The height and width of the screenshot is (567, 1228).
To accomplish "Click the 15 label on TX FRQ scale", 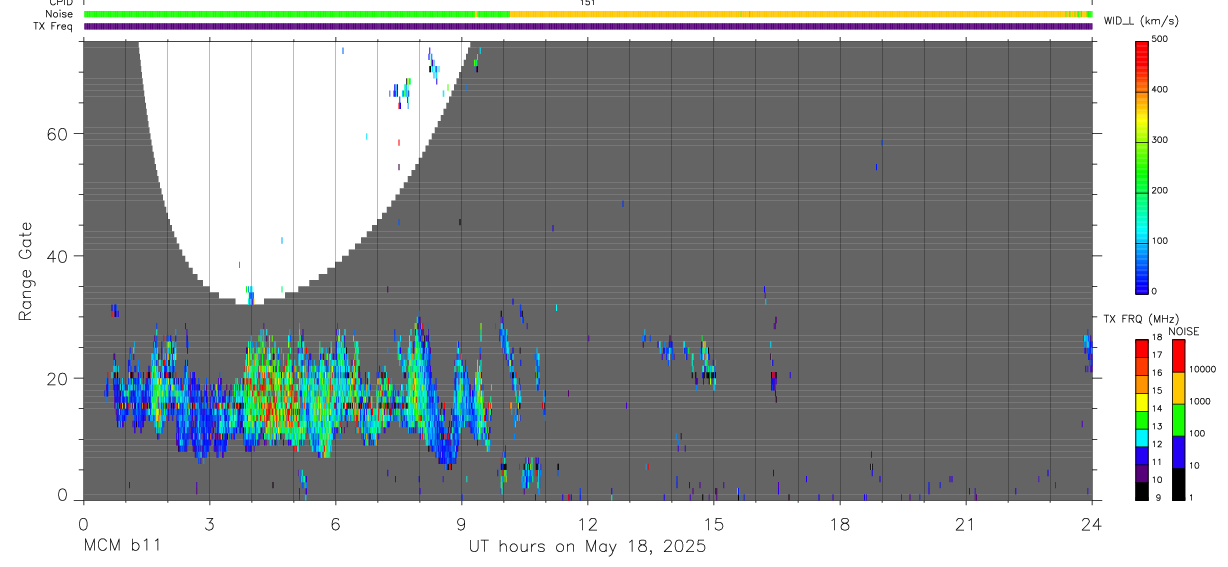I will (x=1157, y=391).
